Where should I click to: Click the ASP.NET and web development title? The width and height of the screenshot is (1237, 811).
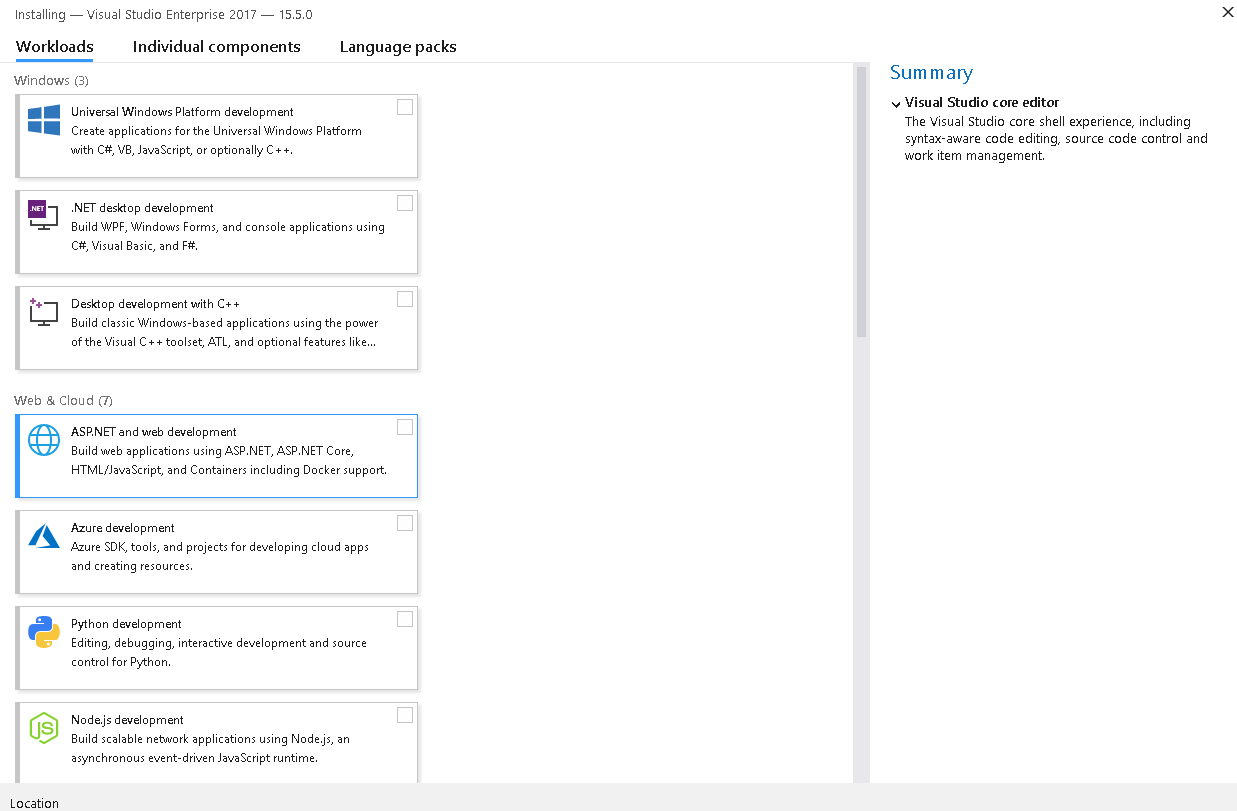(154, 432)
